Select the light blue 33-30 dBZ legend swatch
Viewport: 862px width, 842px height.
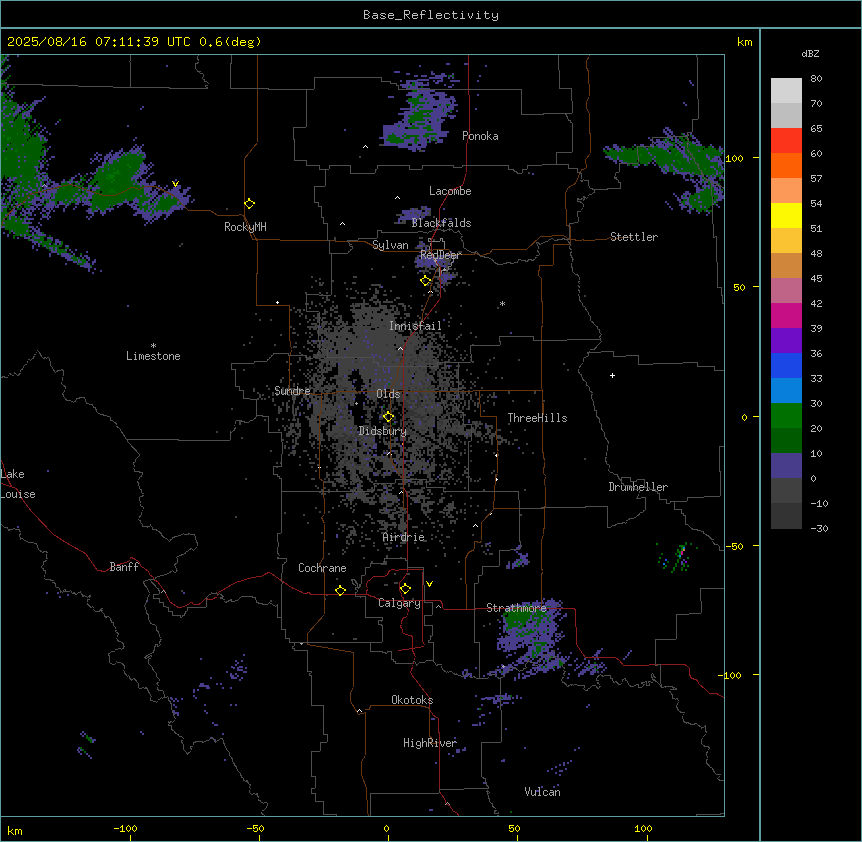coord(786,391)
